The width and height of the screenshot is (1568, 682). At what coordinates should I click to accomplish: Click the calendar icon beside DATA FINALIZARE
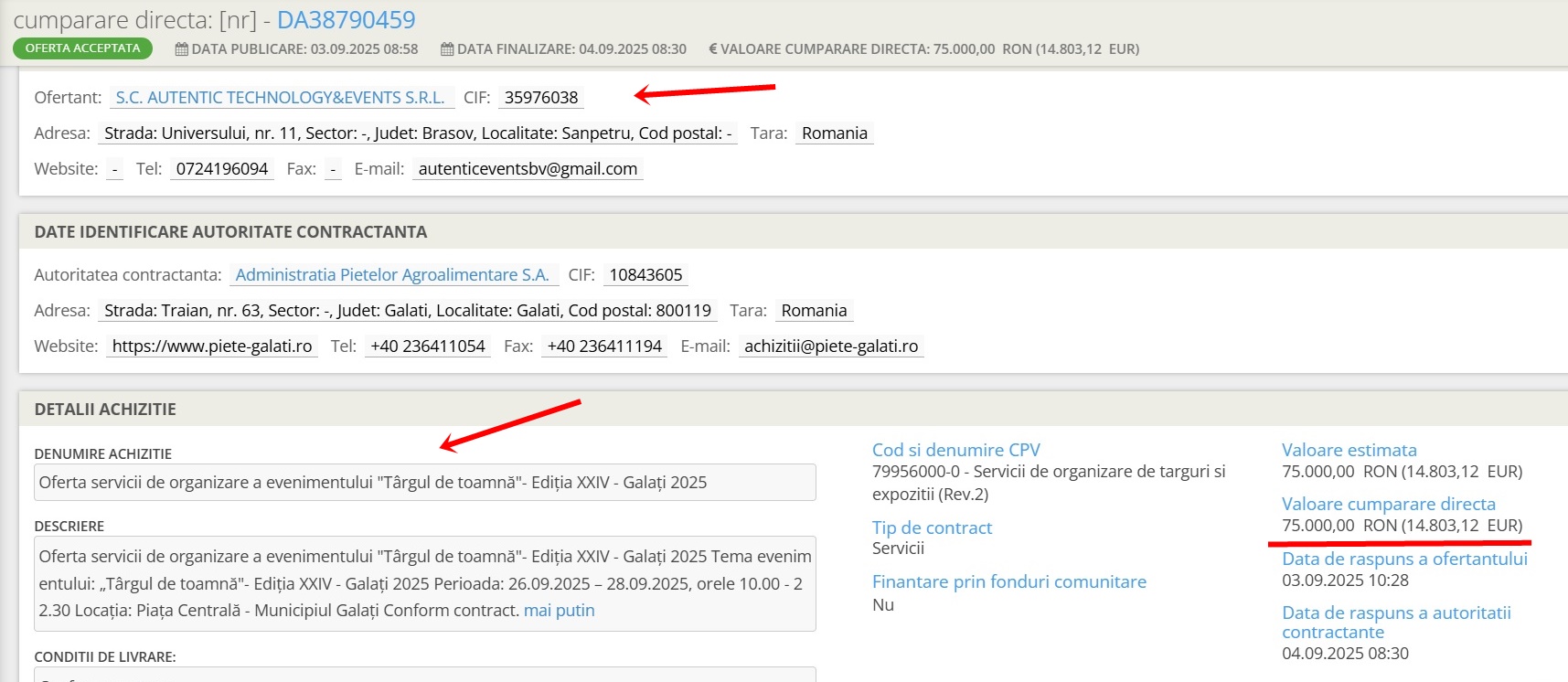pos(447,49)
